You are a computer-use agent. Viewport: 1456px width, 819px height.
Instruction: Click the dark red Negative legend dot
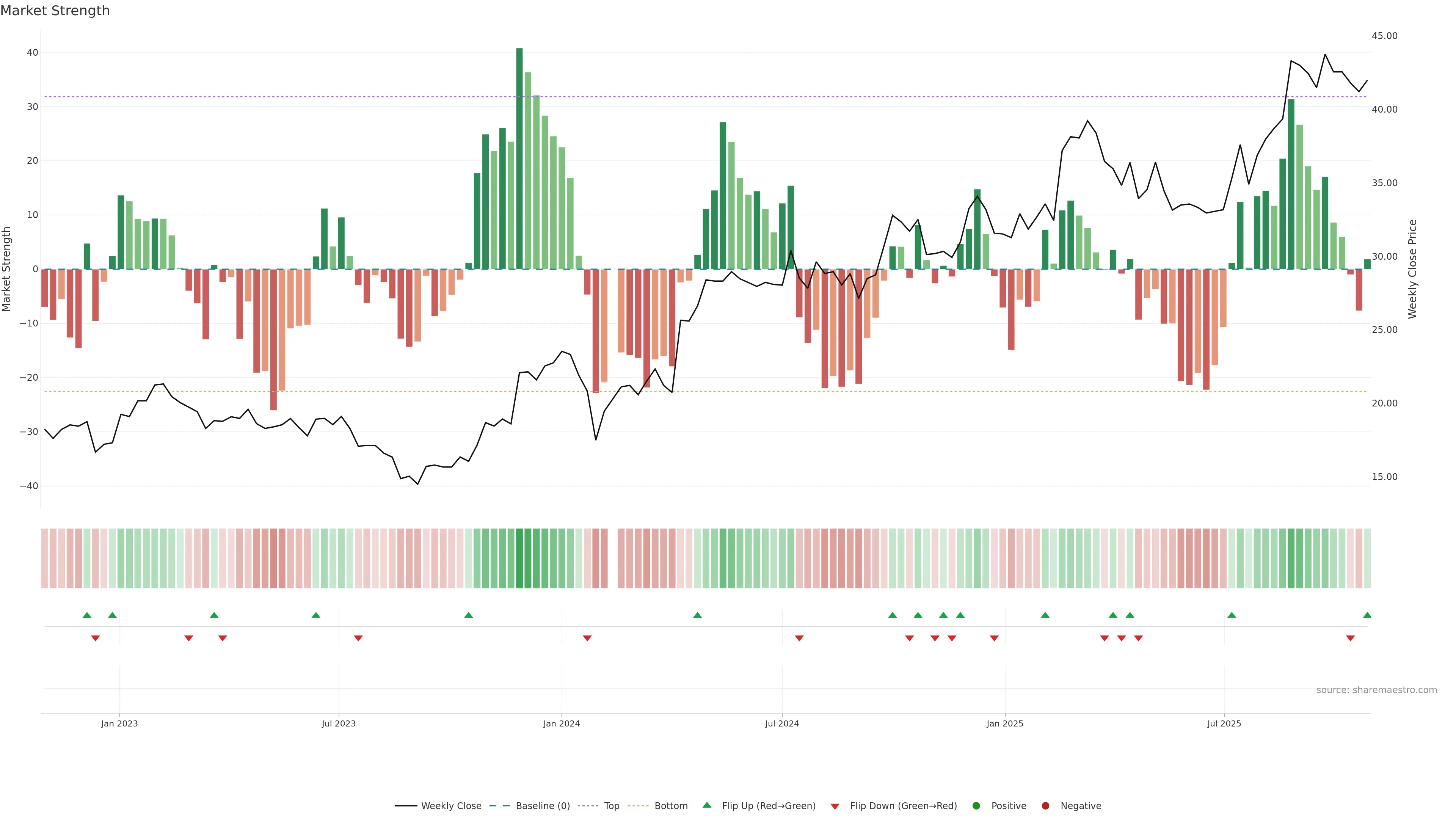pyautogui.click(x=1045, y=805)
